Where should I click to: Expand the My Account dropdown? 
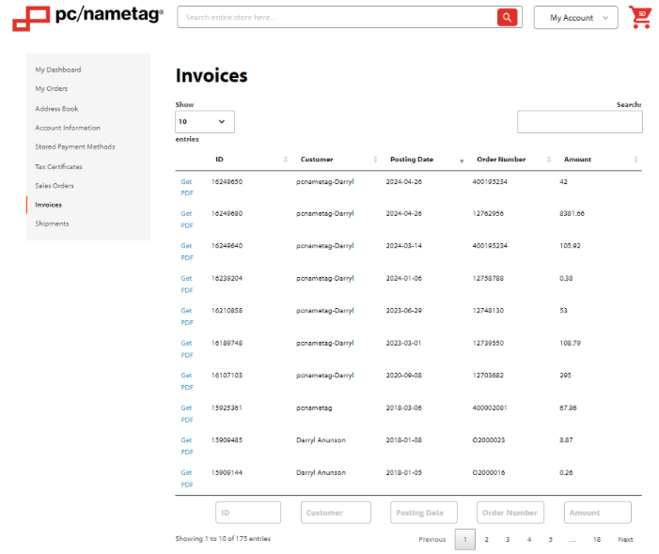[x=576, y=18]
